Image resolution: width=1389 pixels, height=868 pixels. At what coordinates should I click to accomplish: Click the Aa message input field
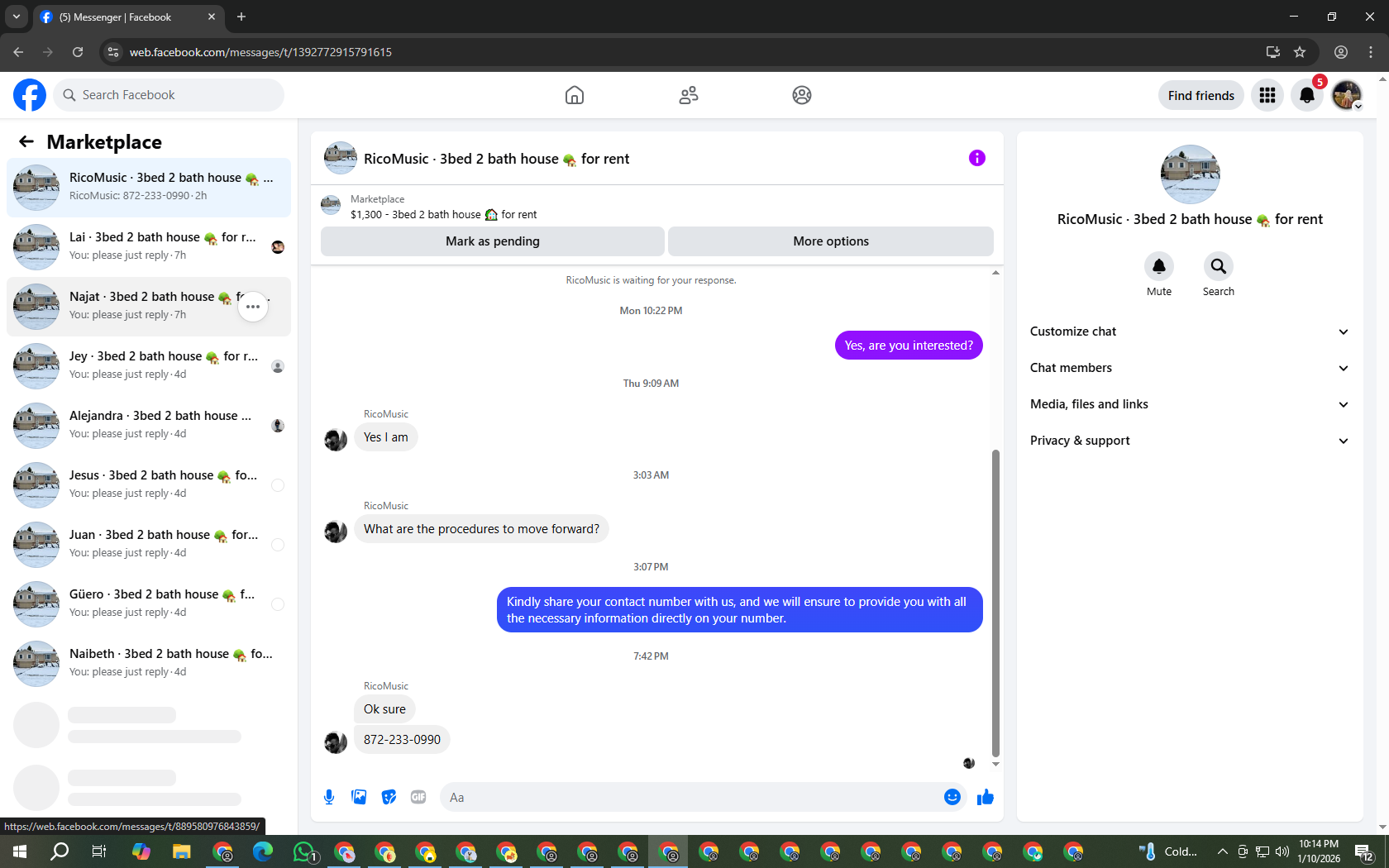click(x=690, y=797)
